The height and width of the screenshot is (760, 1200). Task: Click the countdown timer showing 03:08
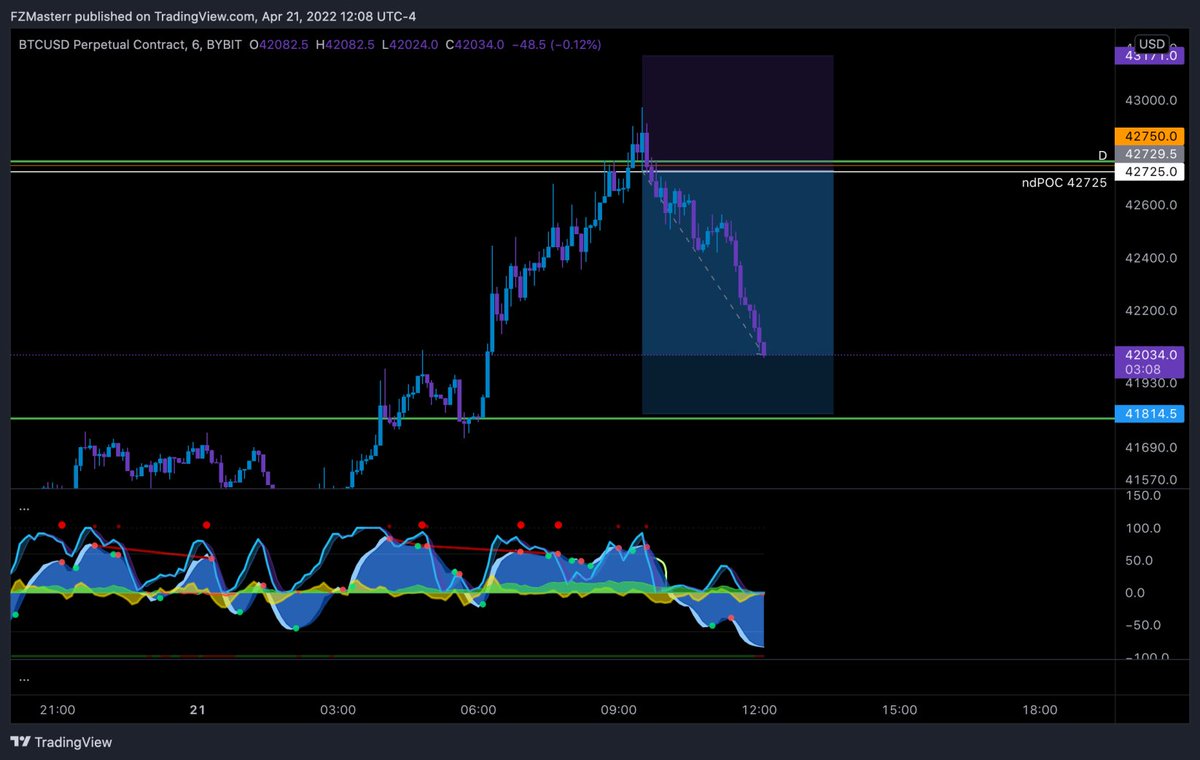(1150, 368)
